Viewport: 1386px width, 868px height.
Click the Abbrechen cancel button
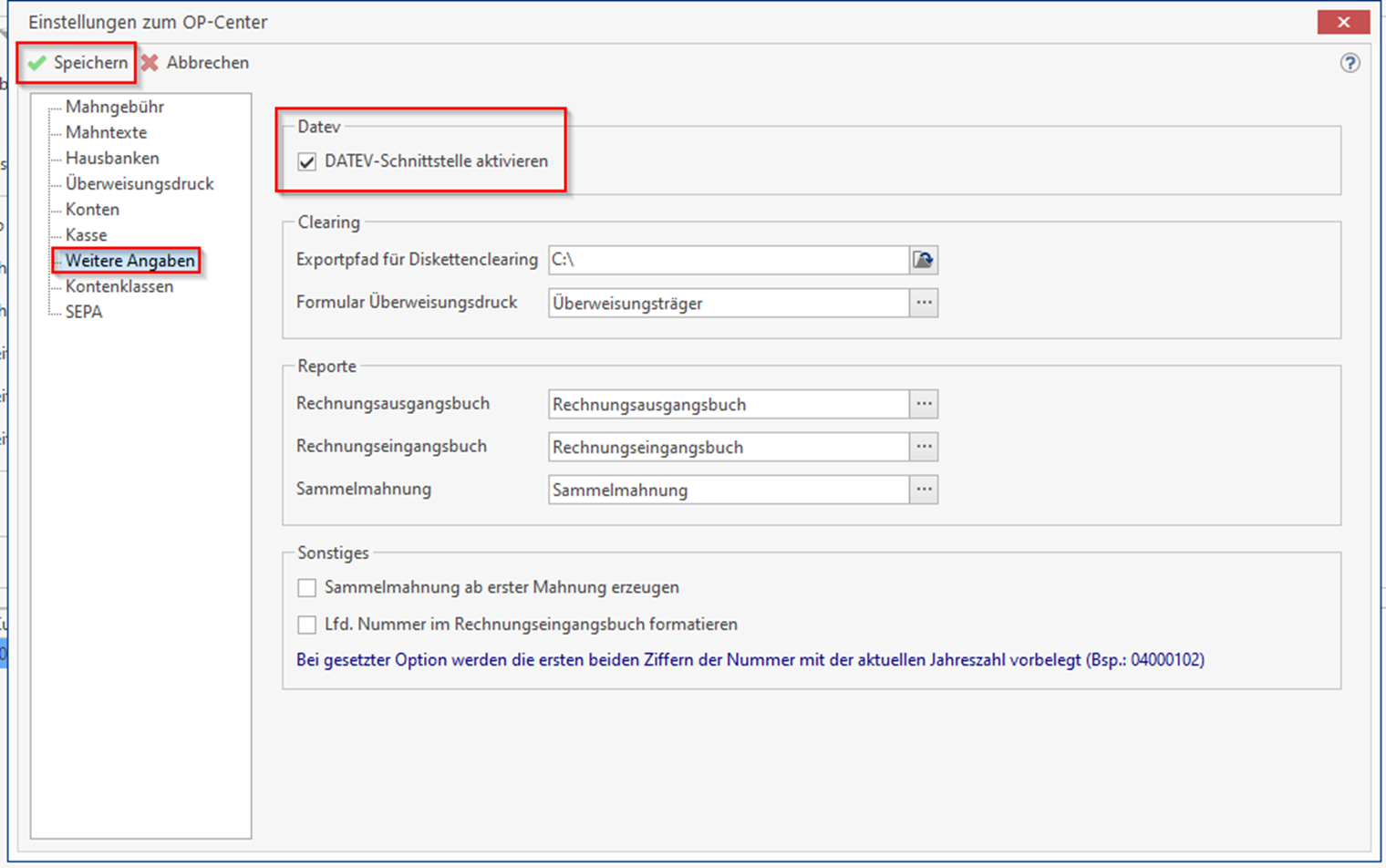[x=195, y=63]
